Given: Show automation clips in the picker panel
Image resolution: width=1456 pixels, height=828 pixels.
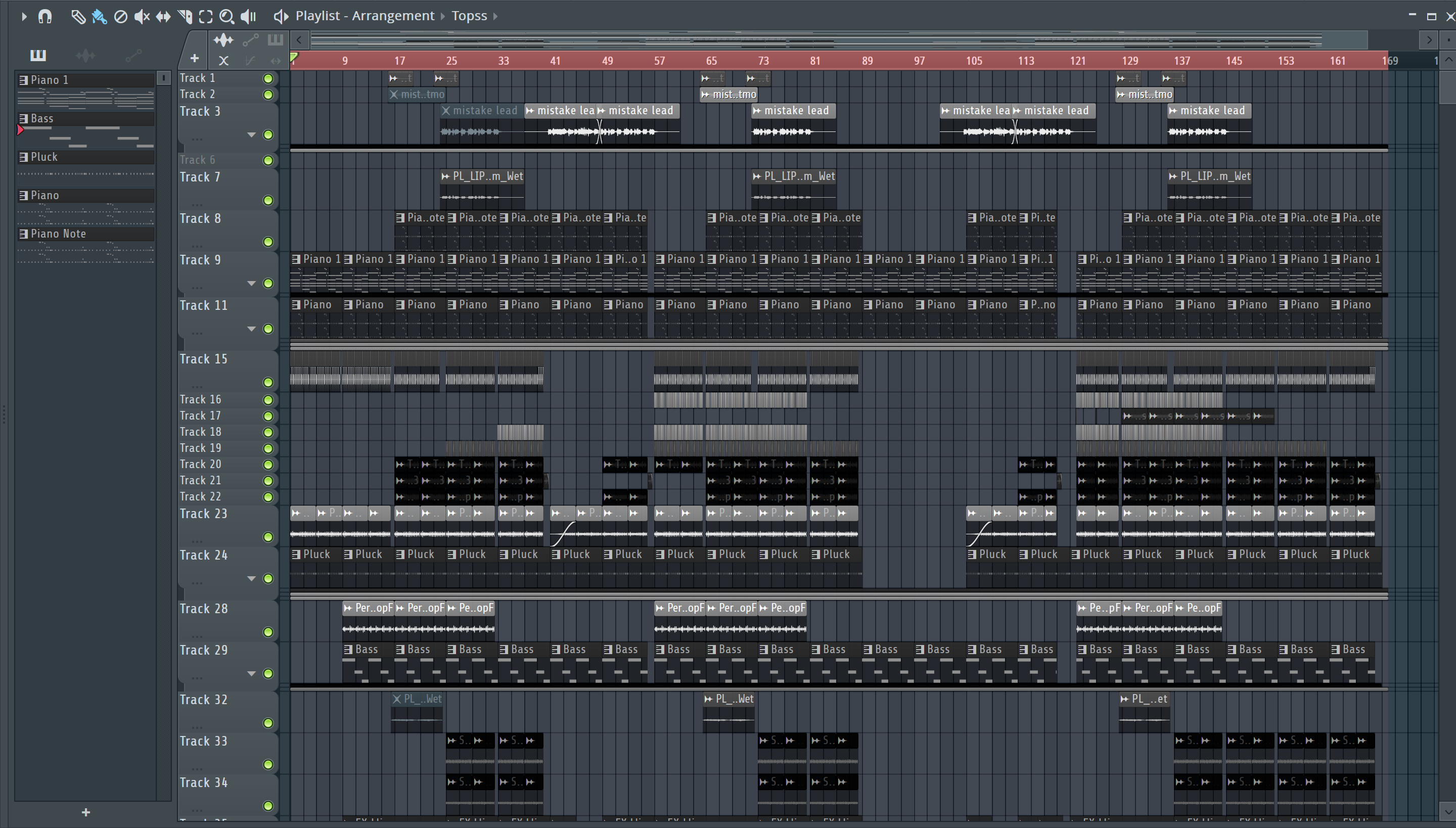Looking at the screenshot, I should click(x=133, y=55).
